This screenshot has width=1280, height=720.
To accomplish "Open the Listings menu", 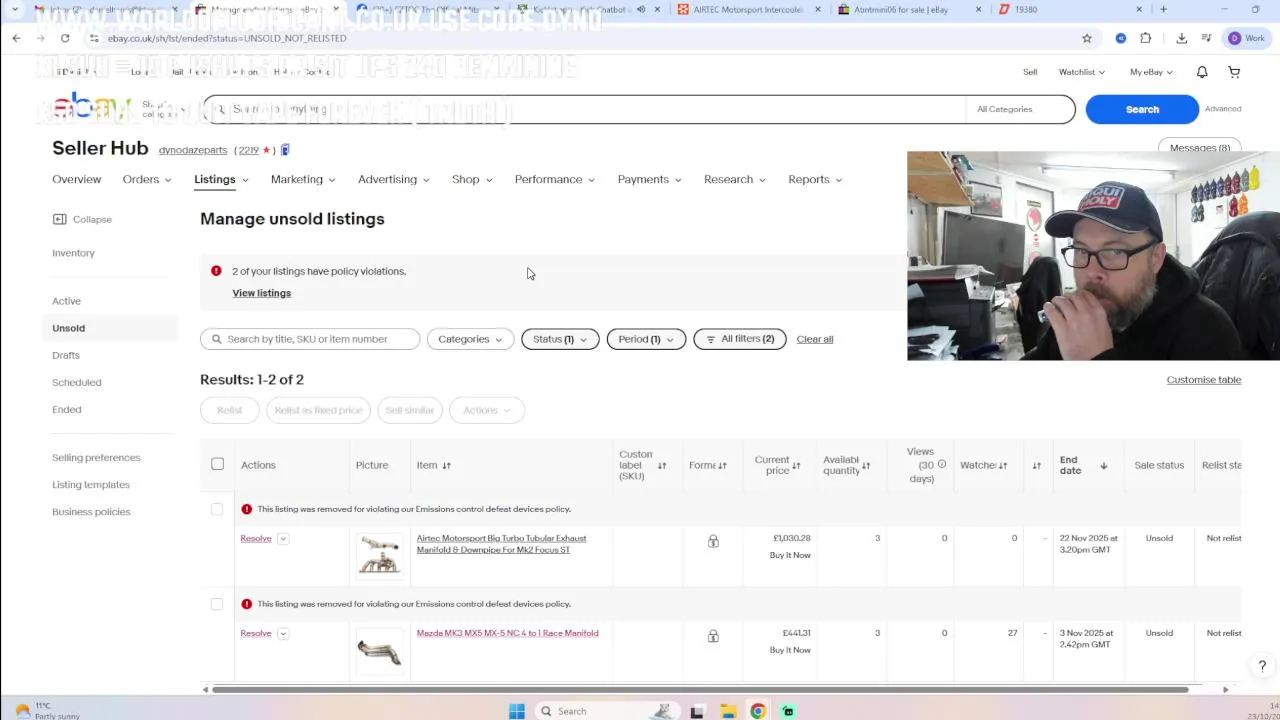I will coord(221,179).
